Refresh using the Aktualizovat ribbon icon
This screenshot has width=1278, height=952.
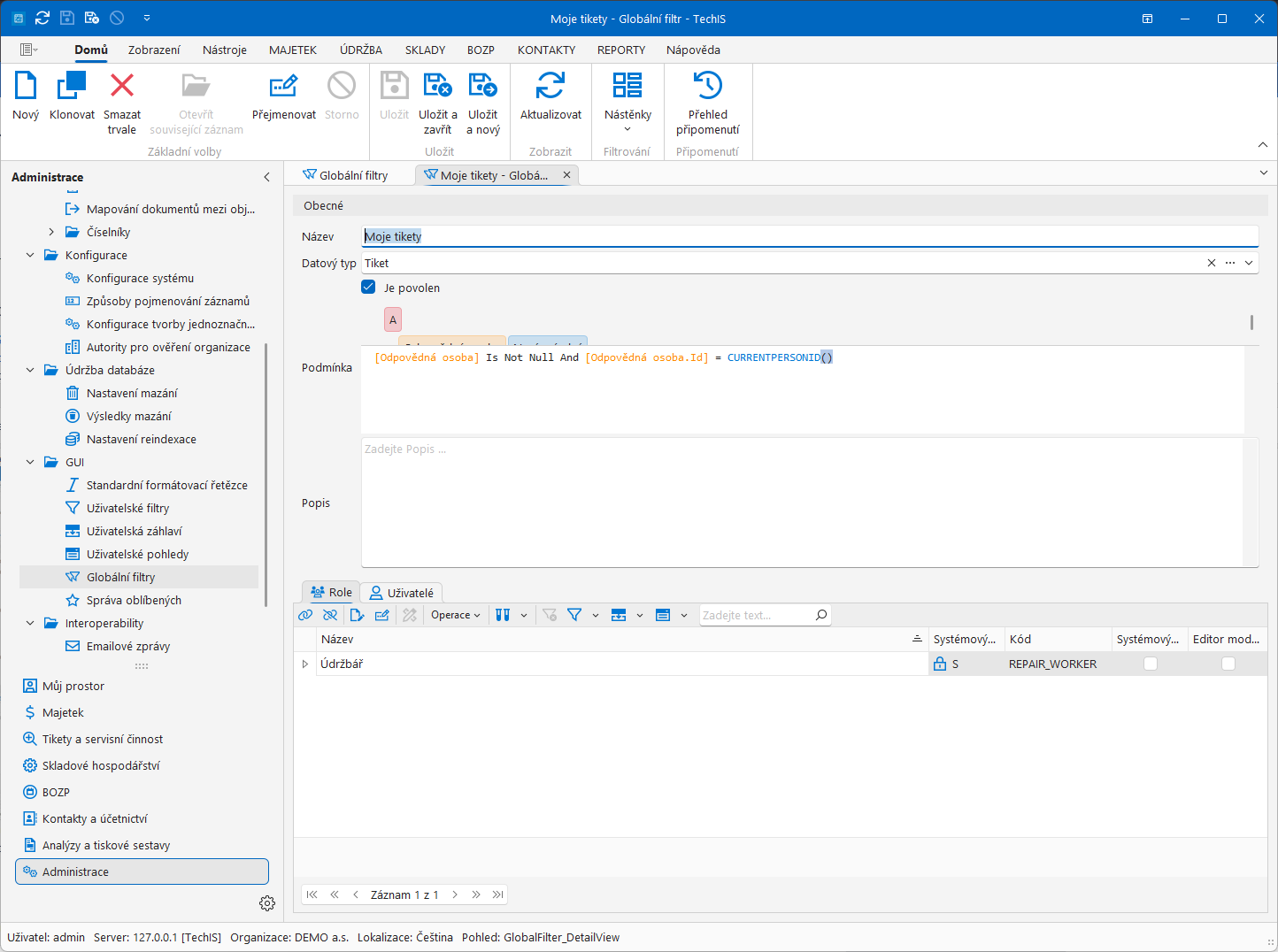click(550, 86)
